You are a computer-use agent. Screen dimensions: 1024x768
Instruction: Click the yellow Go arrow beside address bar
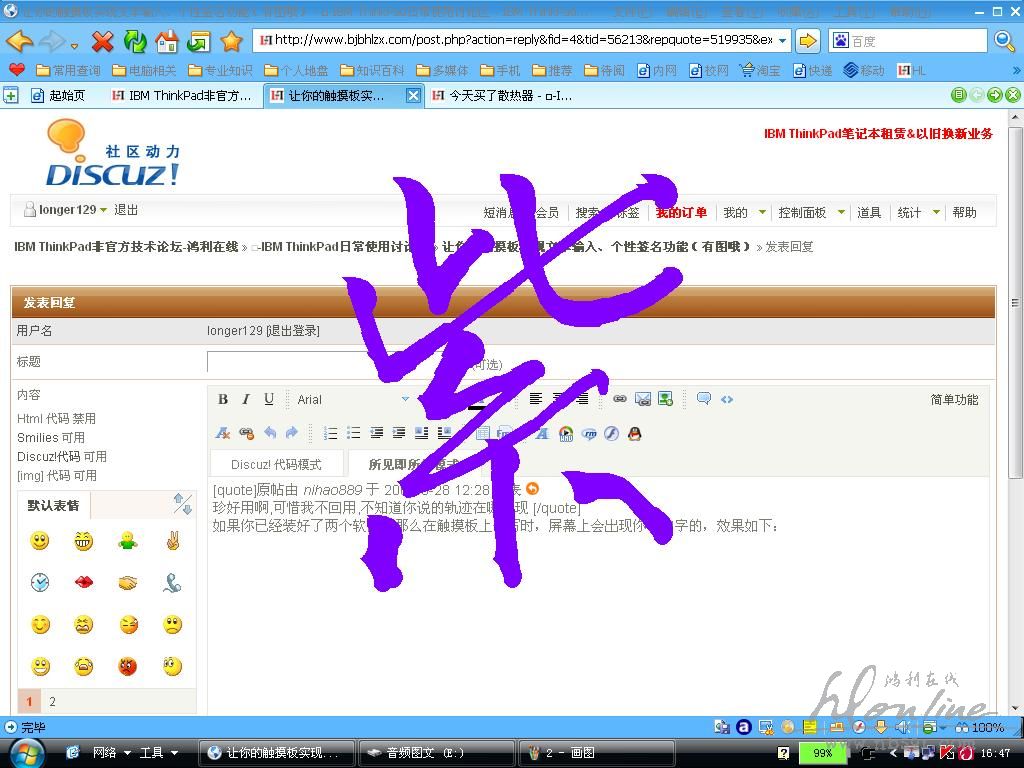click(808, 40)
